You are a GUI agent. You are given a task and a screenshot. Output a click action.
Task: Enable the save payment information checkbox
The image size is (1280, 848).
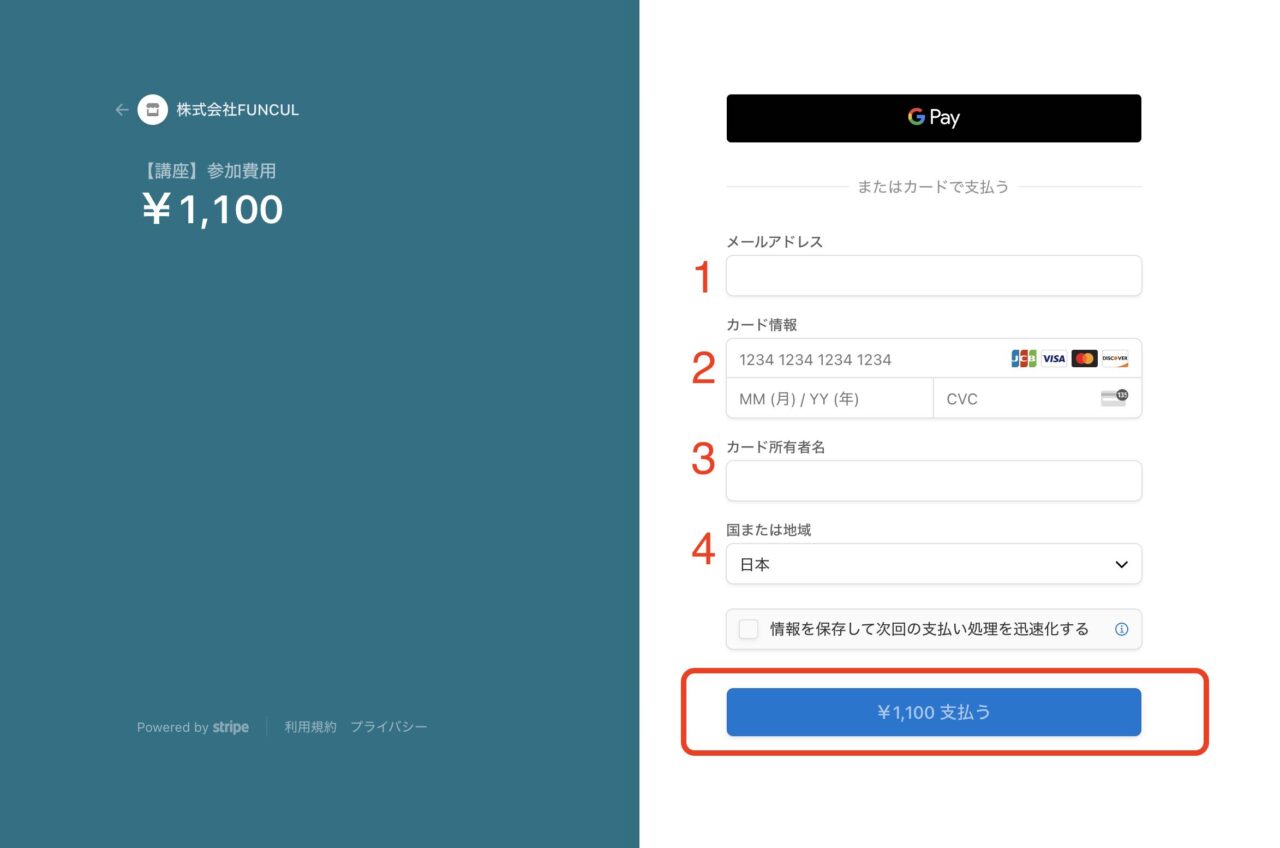pyautogui.click(x=748, y=630)
